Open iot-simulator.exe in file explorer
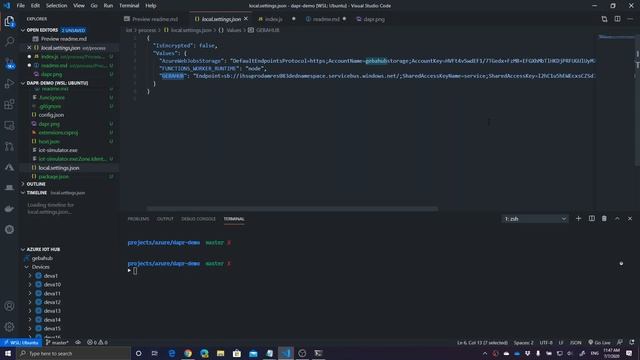This screenshot has width=640, height=360. (x=58, y=150)
